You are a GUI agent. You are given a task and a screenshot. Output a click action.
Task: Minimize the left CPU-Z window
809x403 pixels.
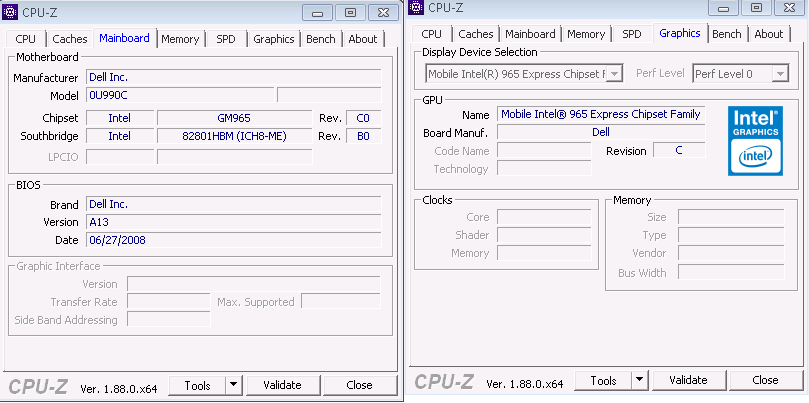click(x=317, y=13)
